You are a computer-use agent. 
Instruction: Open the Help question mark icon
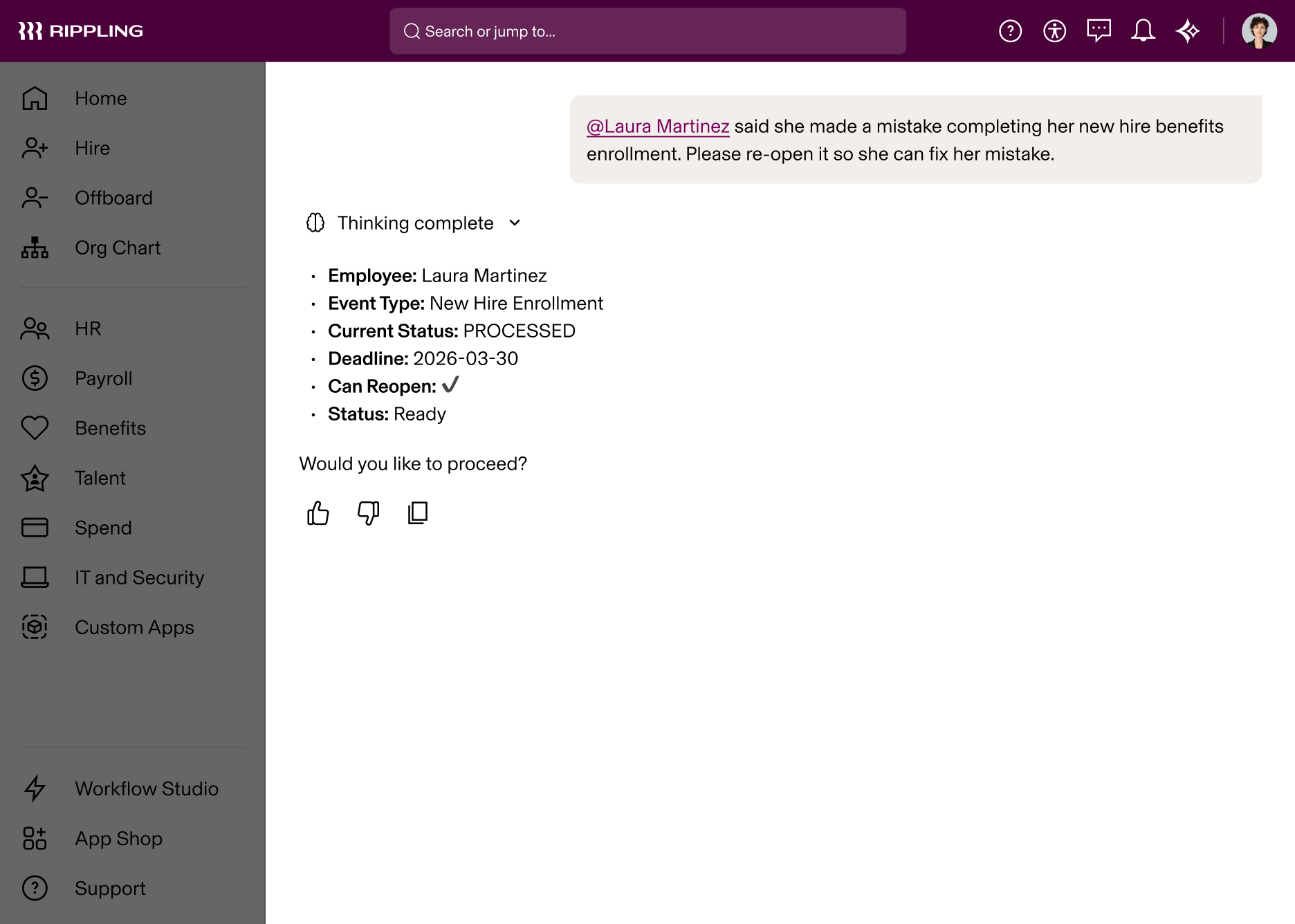tap(1011, 30)
